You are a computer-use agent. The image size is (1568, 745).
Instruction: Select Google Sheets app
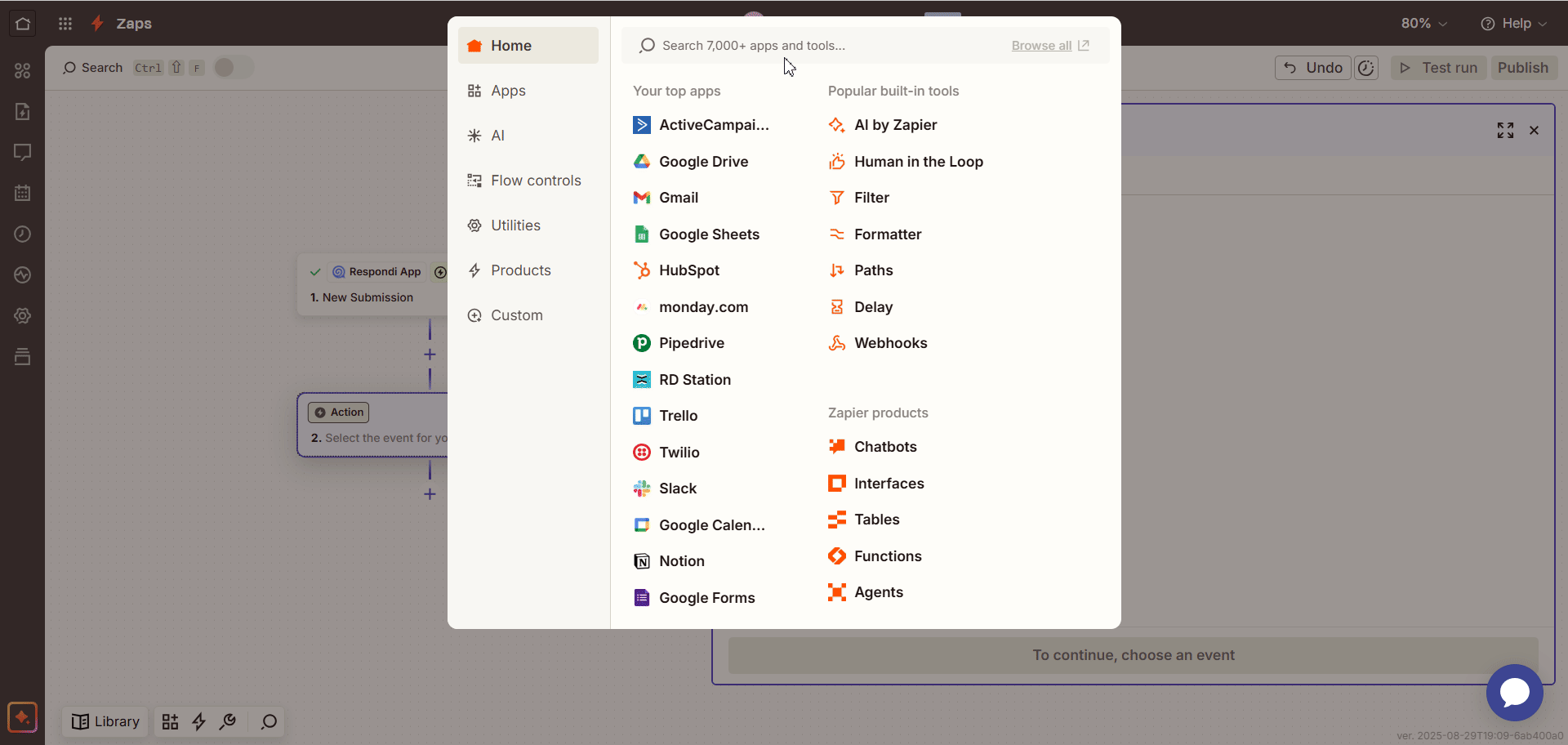(697, 234)
